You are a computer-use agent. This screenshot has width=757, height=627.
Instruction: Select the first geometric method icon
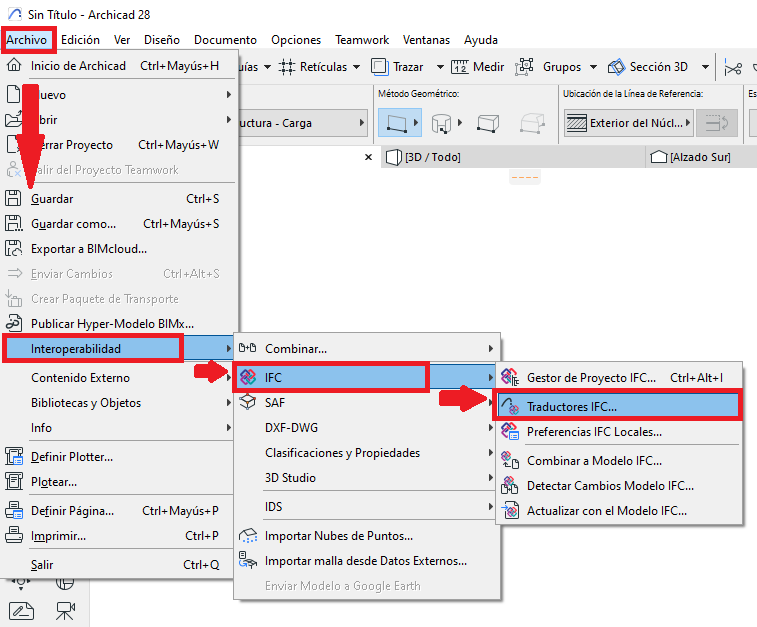pos(399,123)
